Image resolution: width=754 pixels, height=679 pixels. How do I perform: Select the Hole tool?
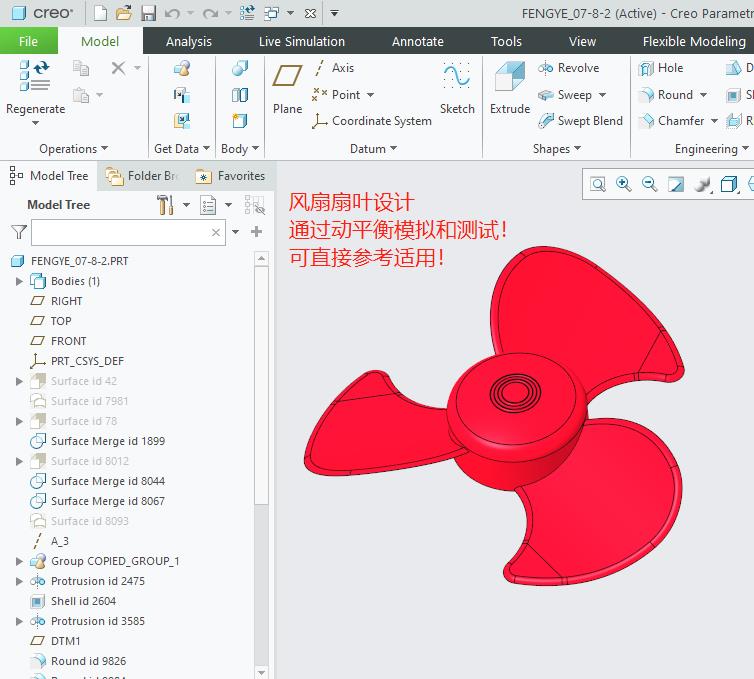(661, 68)
